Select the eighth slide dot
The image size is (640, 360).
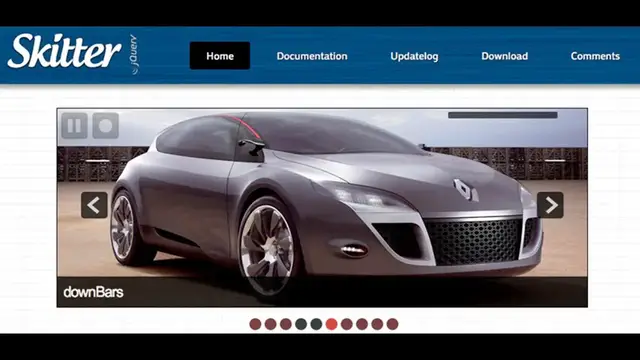click(x=362, y=324)
